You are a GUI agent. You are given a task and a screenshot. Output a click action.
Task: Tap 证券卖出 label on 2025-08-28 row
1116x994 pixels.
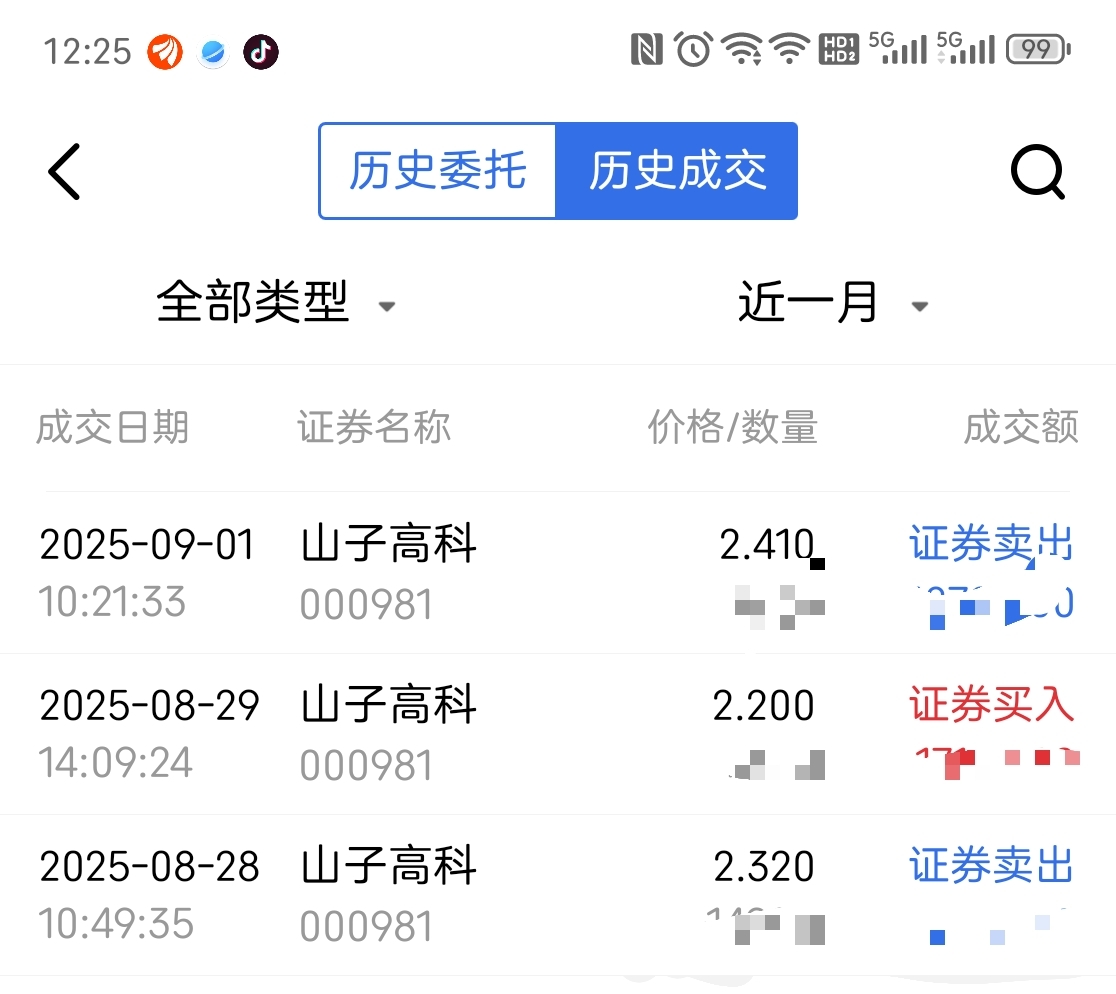(x=991, y=865)
